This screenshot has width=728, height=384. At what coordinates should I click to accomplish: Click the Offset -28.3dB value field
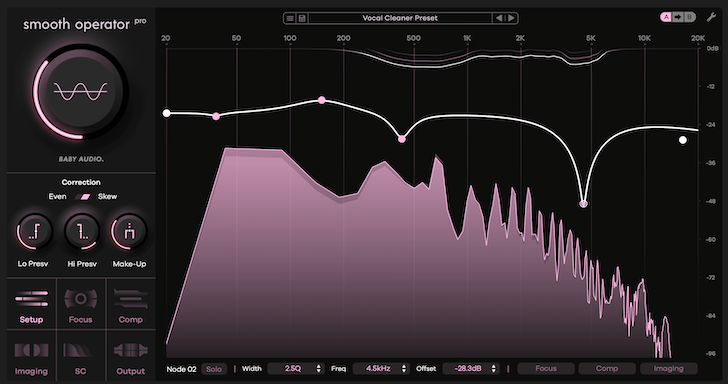[x=467, y=369]
